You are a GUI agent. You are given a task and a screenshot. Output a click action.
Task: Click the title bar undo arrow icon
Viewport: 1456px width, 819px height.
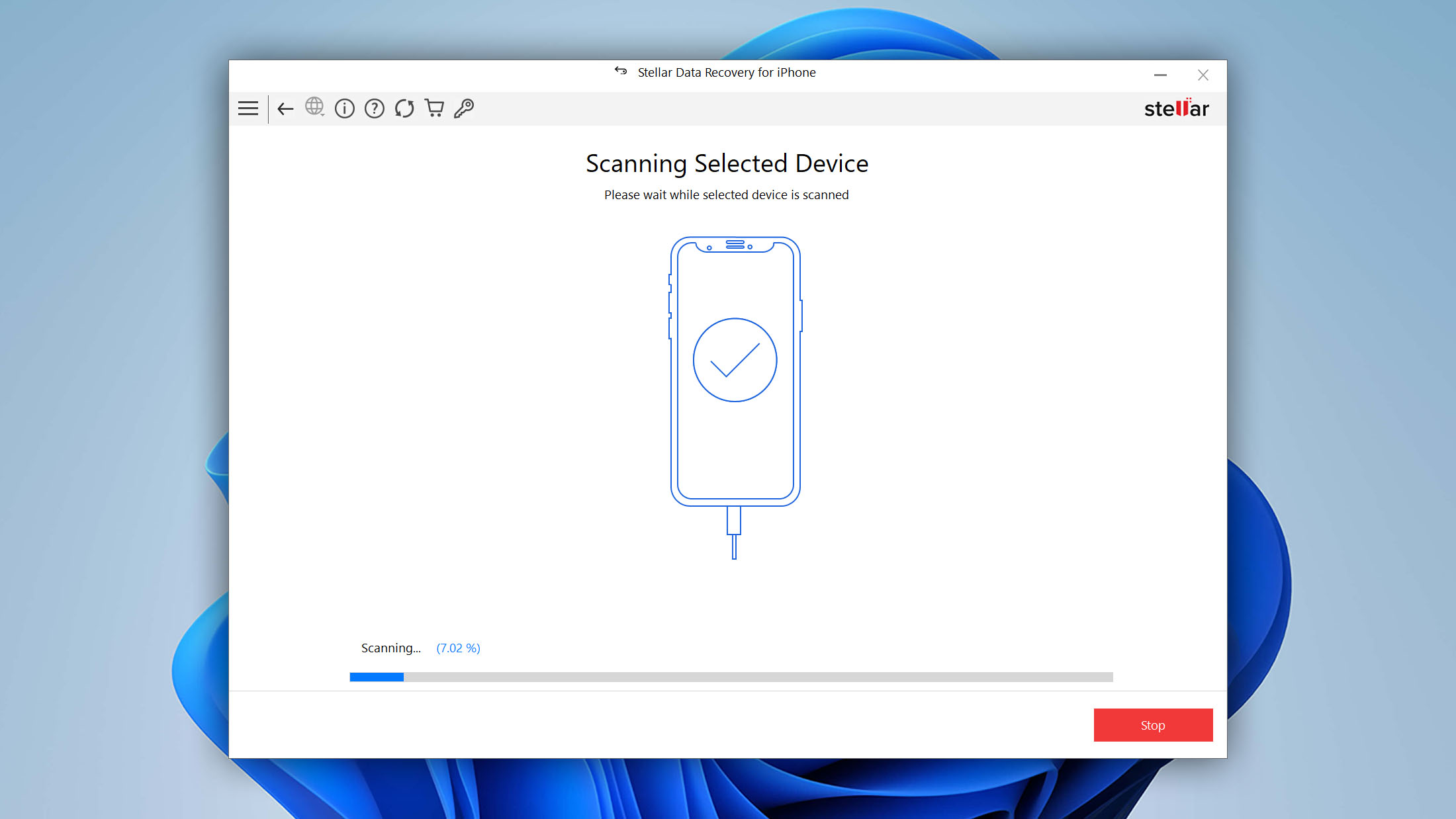(x=621, y=71)
